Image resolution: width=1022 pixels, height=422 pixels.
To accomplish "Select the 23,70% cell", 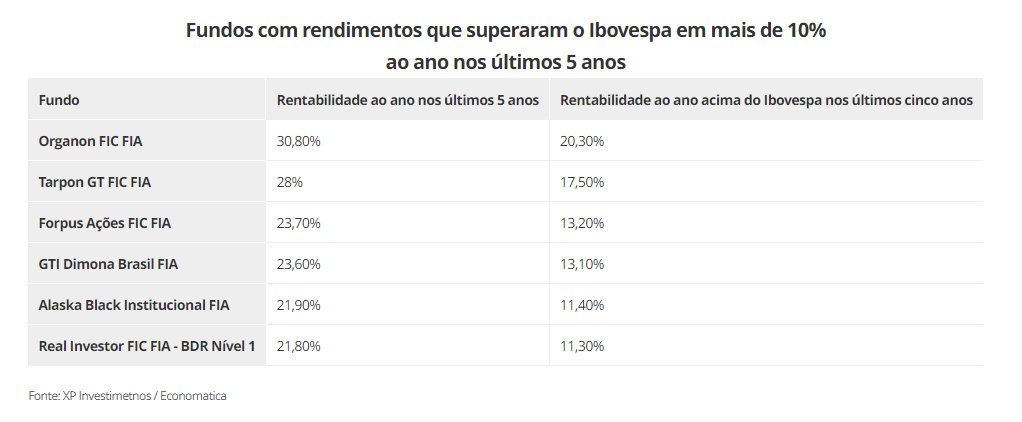I will pyautogui.click(x=298, y=223).
